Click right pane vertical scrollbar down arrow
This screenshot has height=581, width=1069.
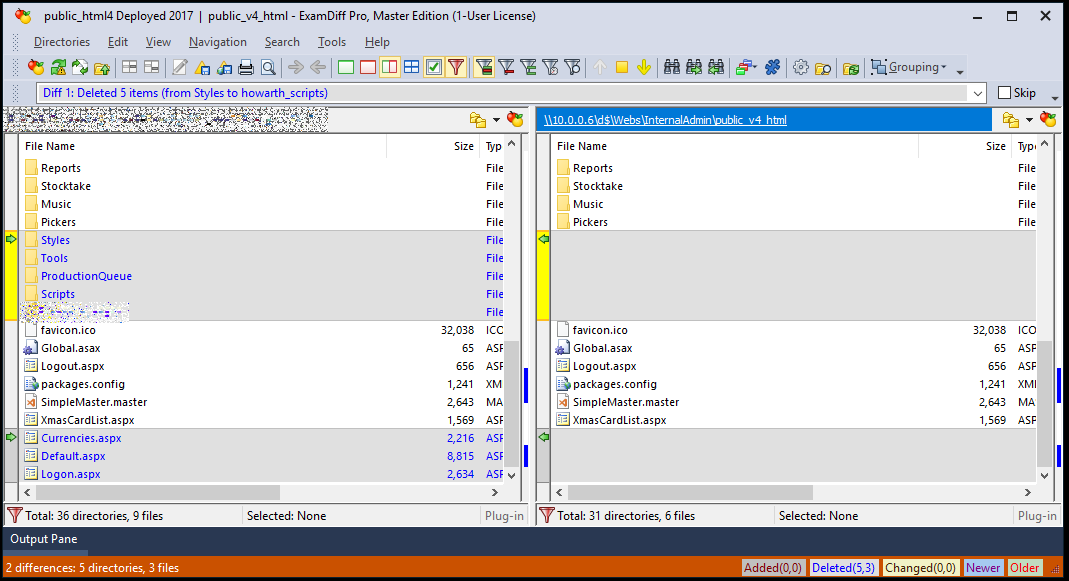click(x=1044, y=475)
